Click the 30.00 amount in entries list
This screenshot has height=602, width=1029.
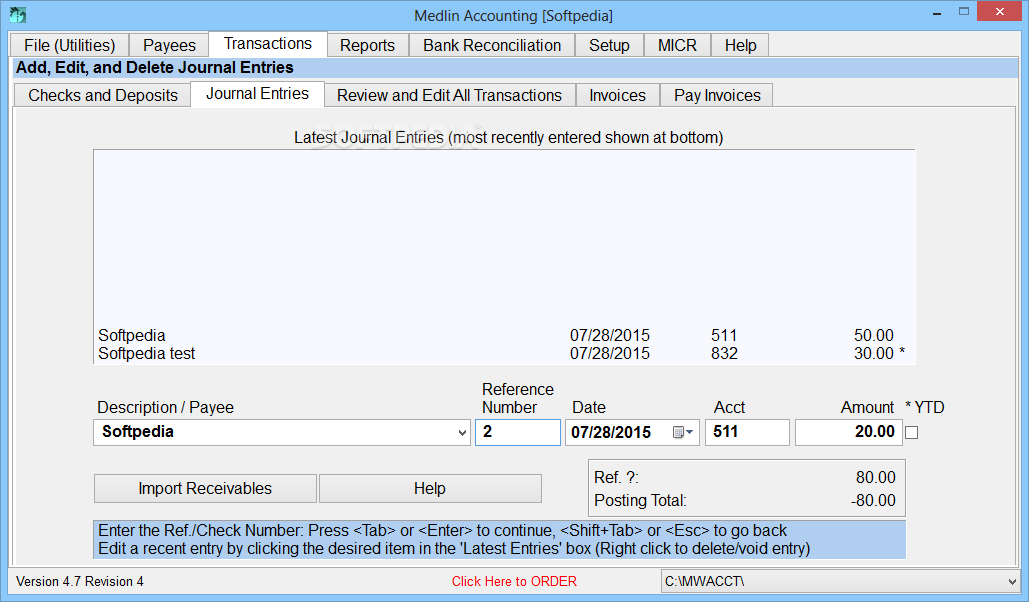873,354
